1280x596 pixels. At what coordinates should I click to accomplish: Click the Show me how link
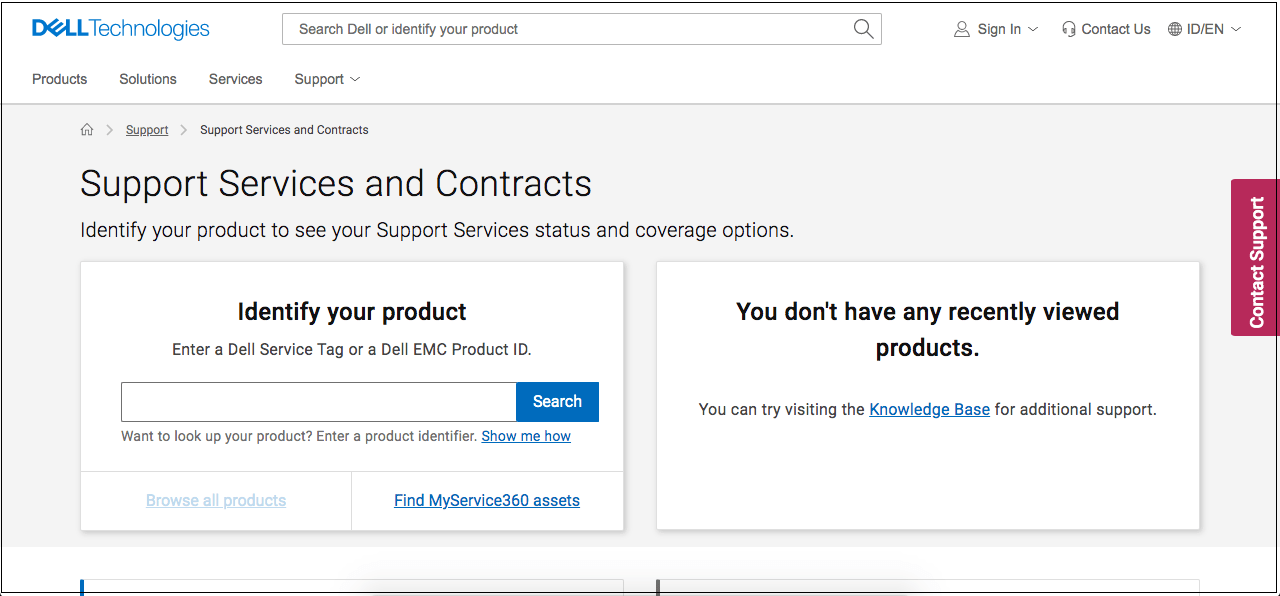coord(526,436)
